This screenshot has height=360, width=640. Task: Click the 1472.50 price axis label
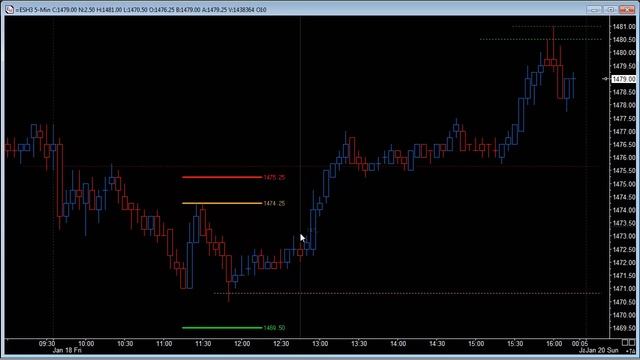pyautogui.click(x=624, y=249)
